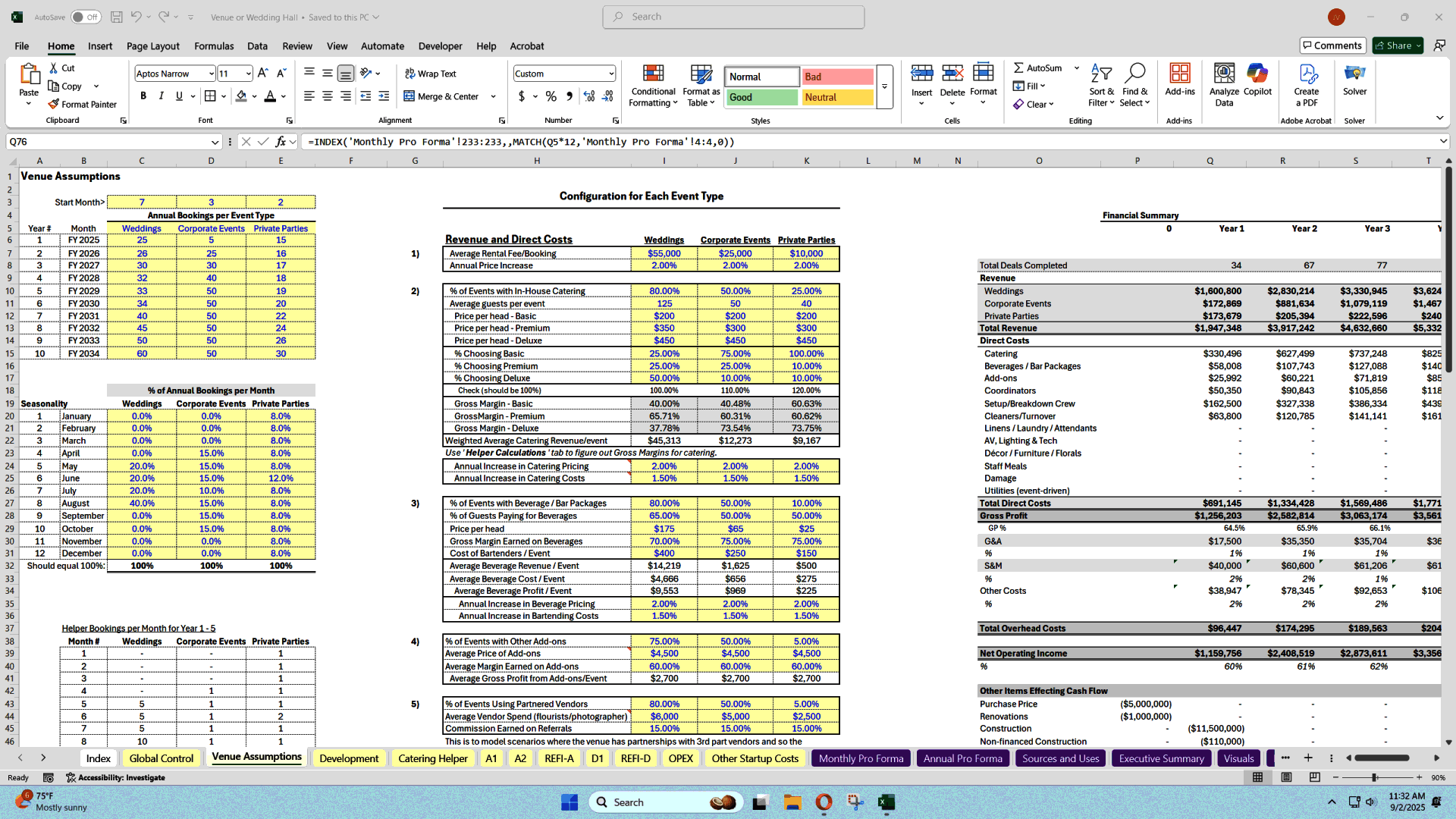Click the Create a PDF icon
Image resolution: width=1456 pixels, height=819 pixels.
(x=1306, y=74)
